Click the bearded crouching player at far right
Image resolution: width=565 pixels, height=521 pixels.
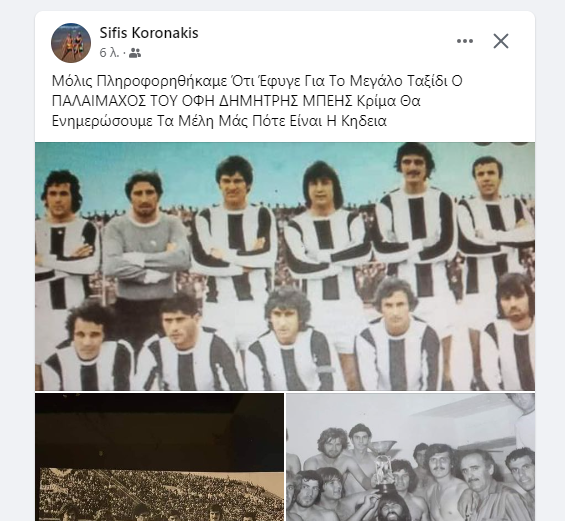(x=510, y=333)
